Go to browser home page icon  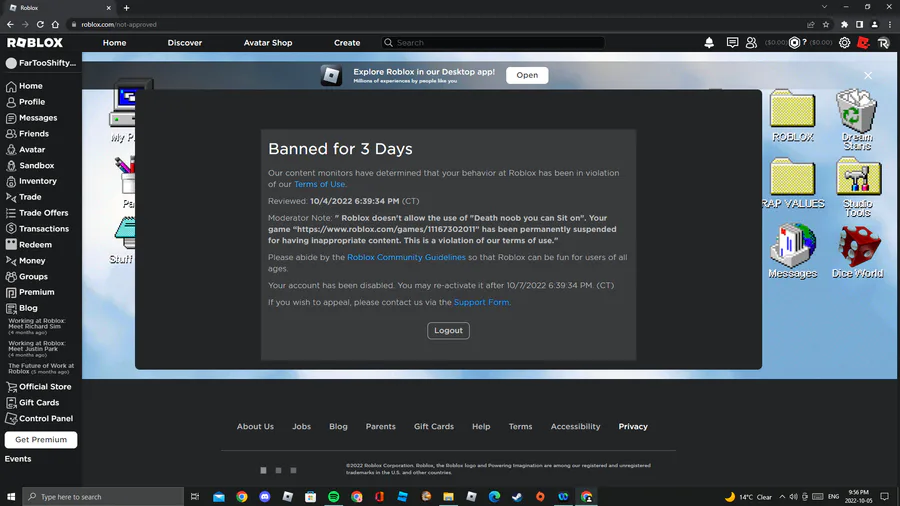[x=55, y=24]
